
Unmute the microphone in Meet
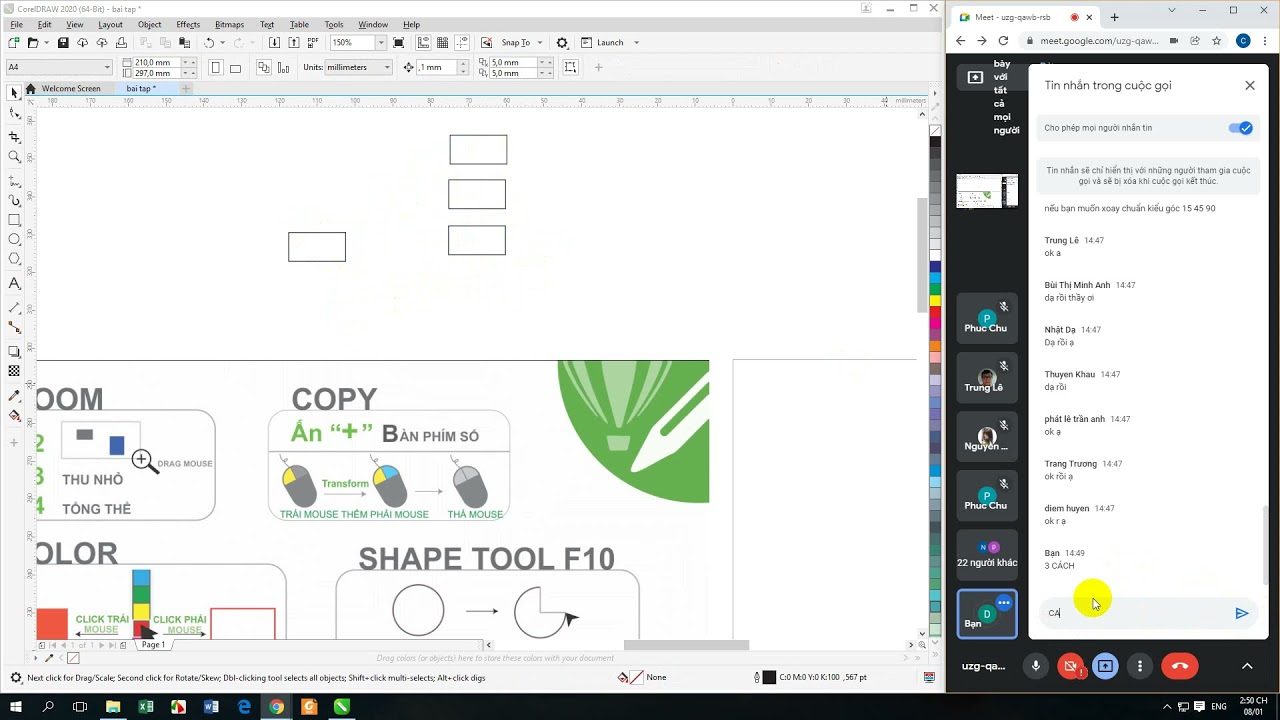1035,666
